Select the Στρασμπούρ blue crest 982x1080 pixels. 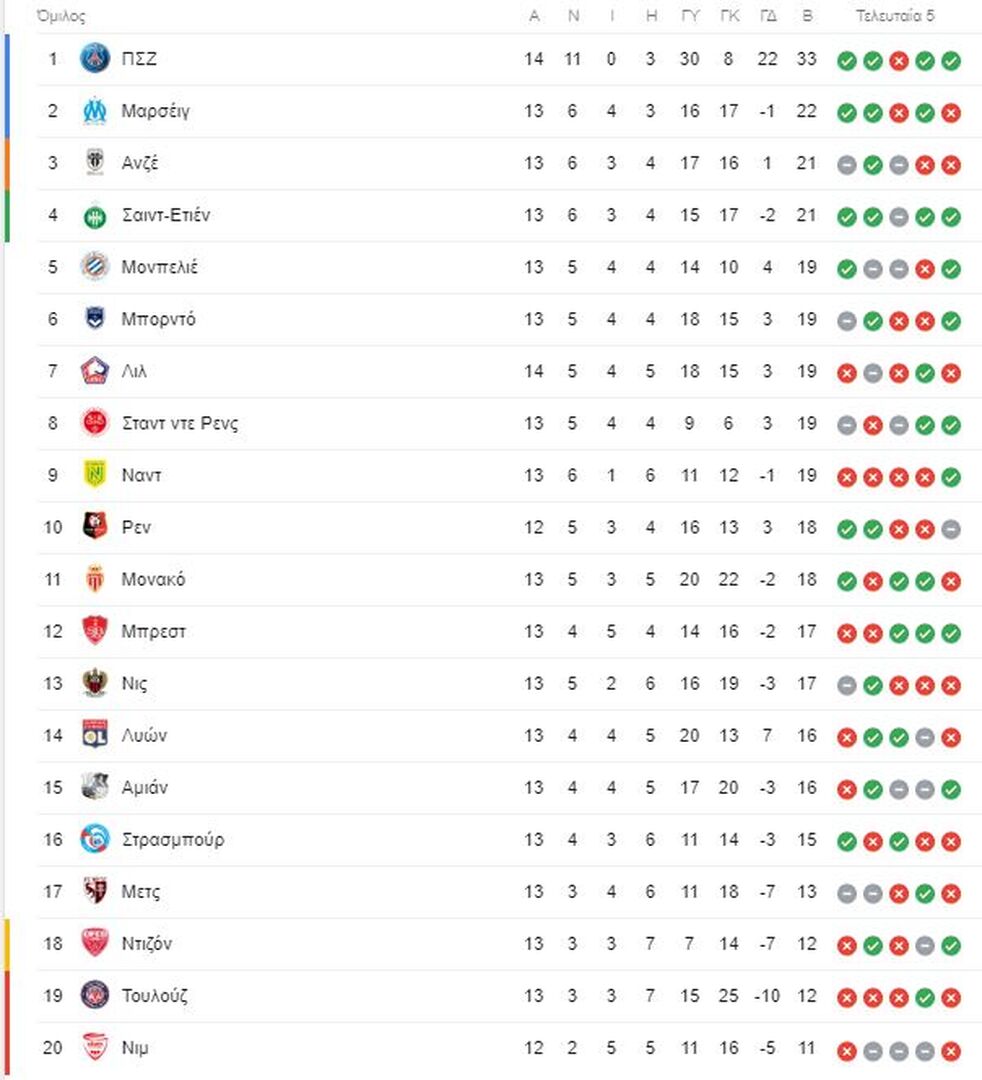tap(94, 839)
